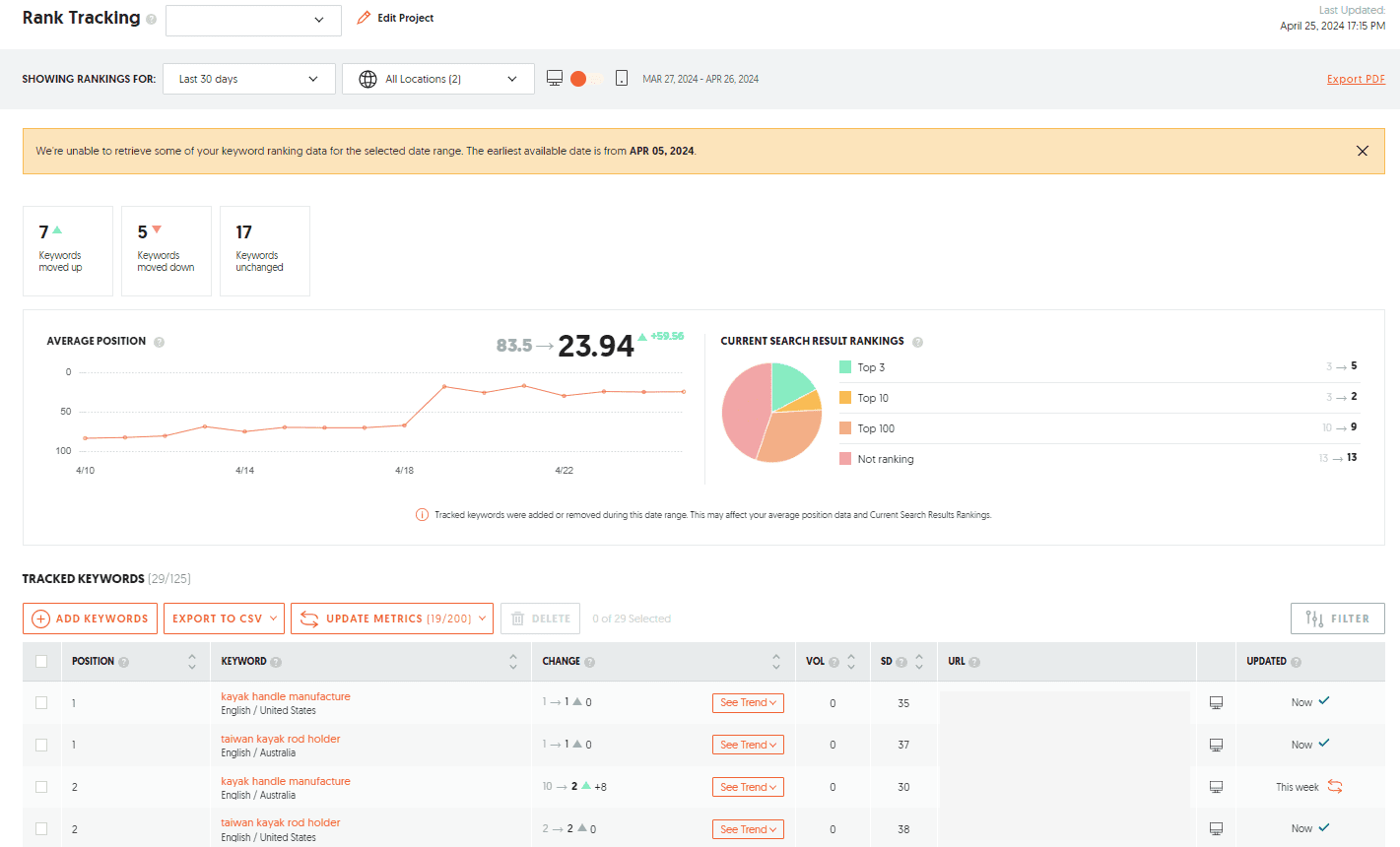1400x847 pixels.
Task: Open the Keyword column help icon
Action: (x=276, y=662)
